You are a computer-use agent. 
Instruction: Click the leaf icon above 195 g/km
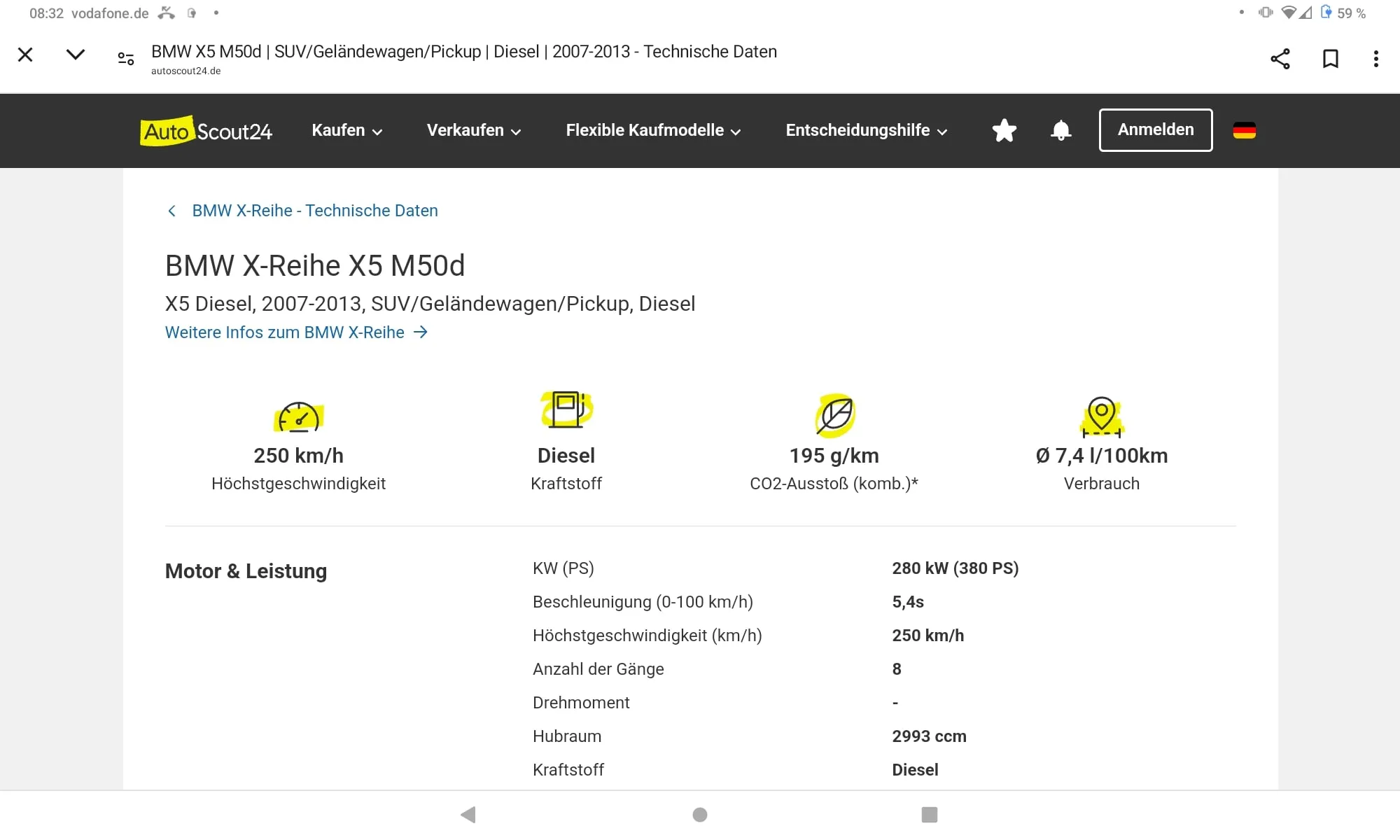click(835, 415)
